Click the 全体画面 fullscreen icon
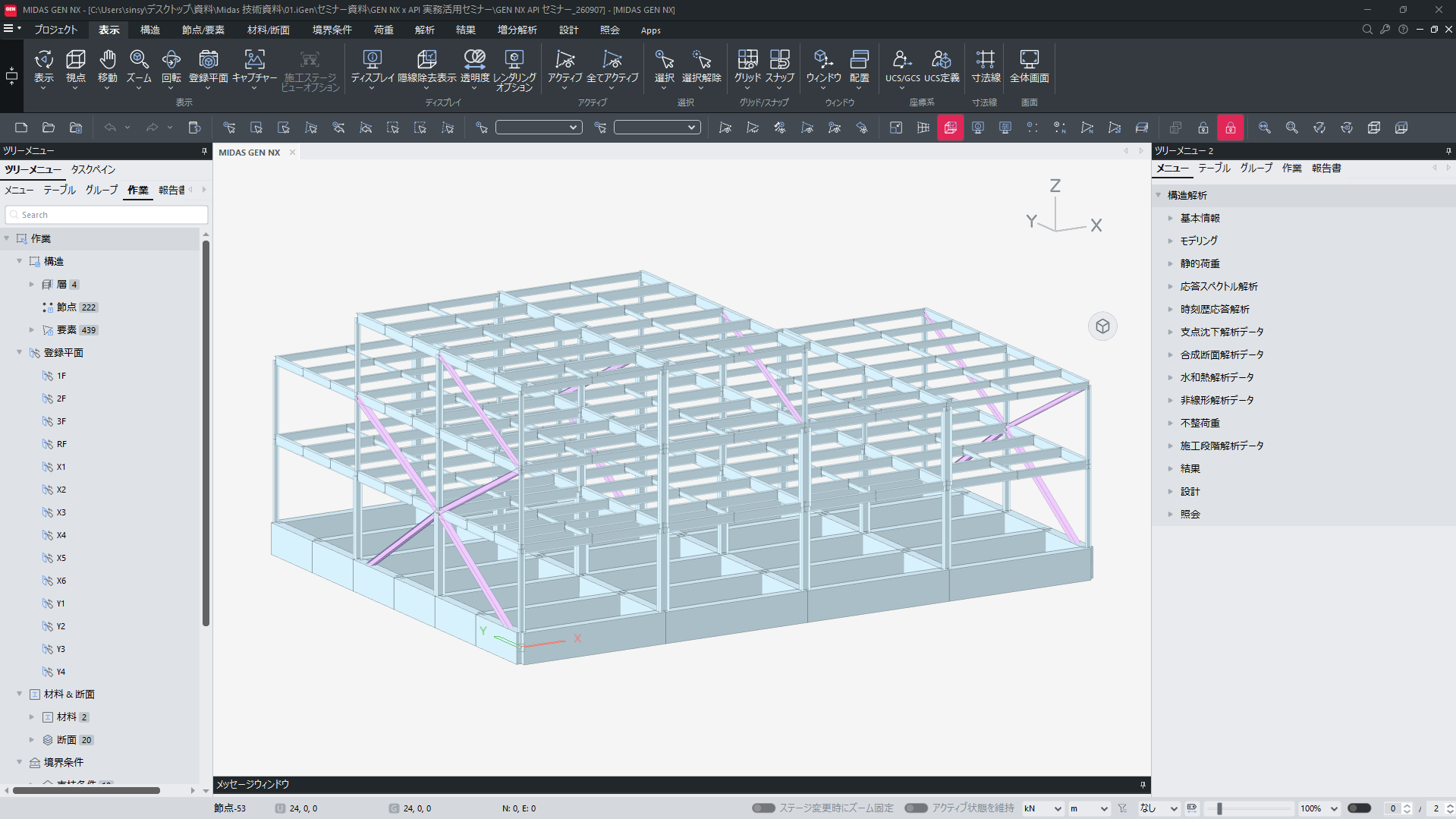 coord(1029,66)
